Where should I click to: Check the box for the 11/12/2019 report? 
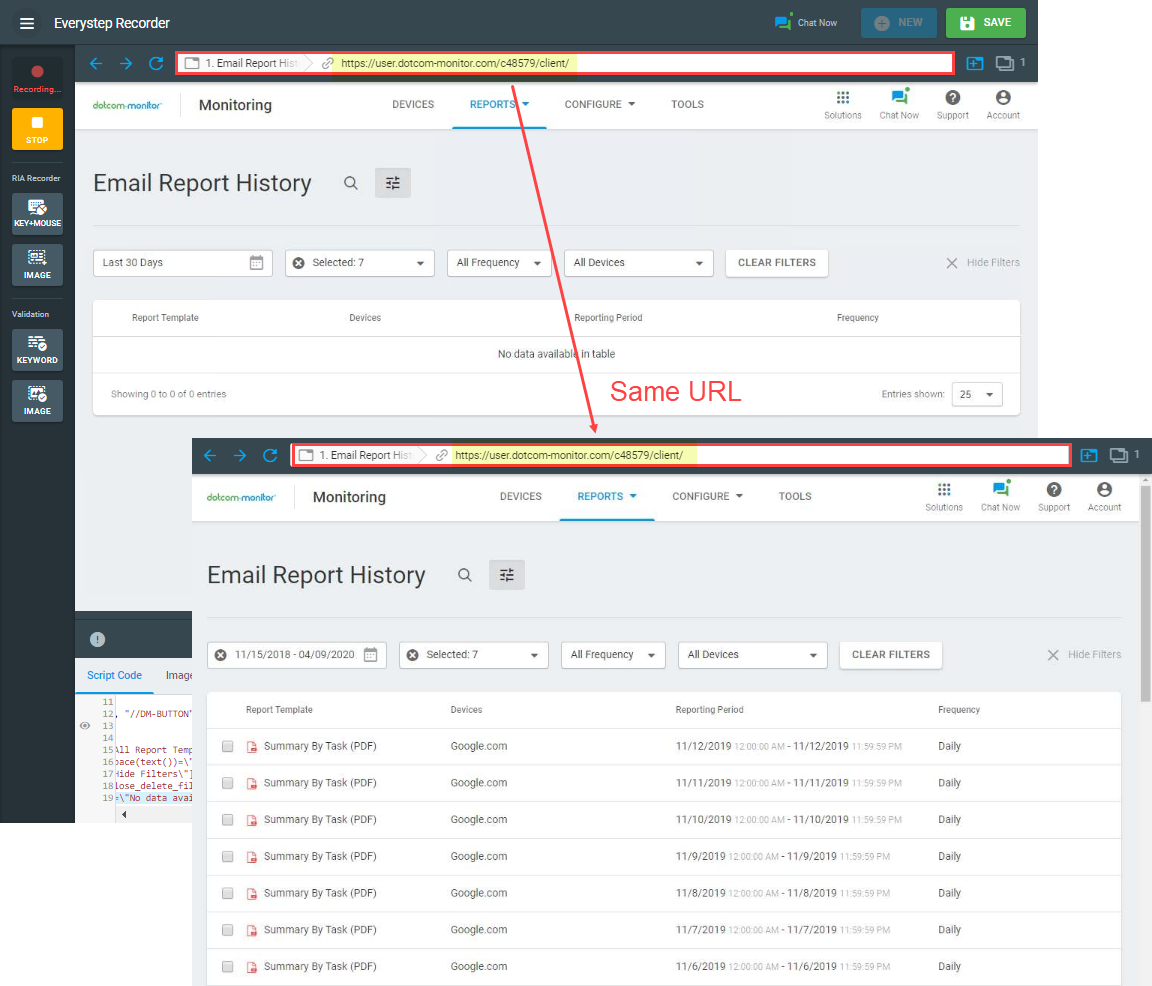[x=228, y=746]
